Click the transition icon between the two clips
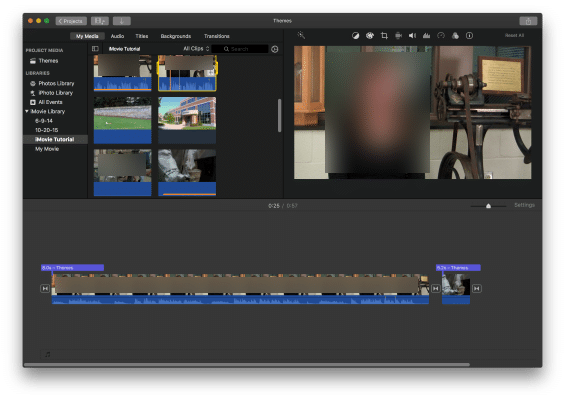 (436, 288)
